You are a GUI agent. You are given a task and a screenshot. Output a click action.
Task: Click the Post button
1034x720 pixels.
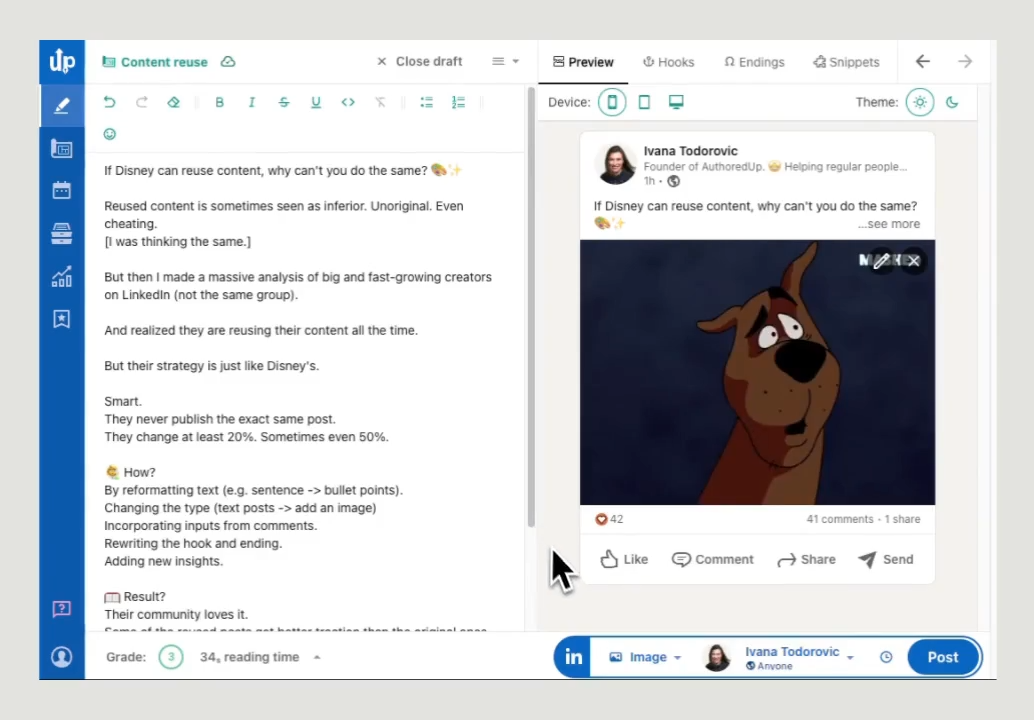(942, 657)
